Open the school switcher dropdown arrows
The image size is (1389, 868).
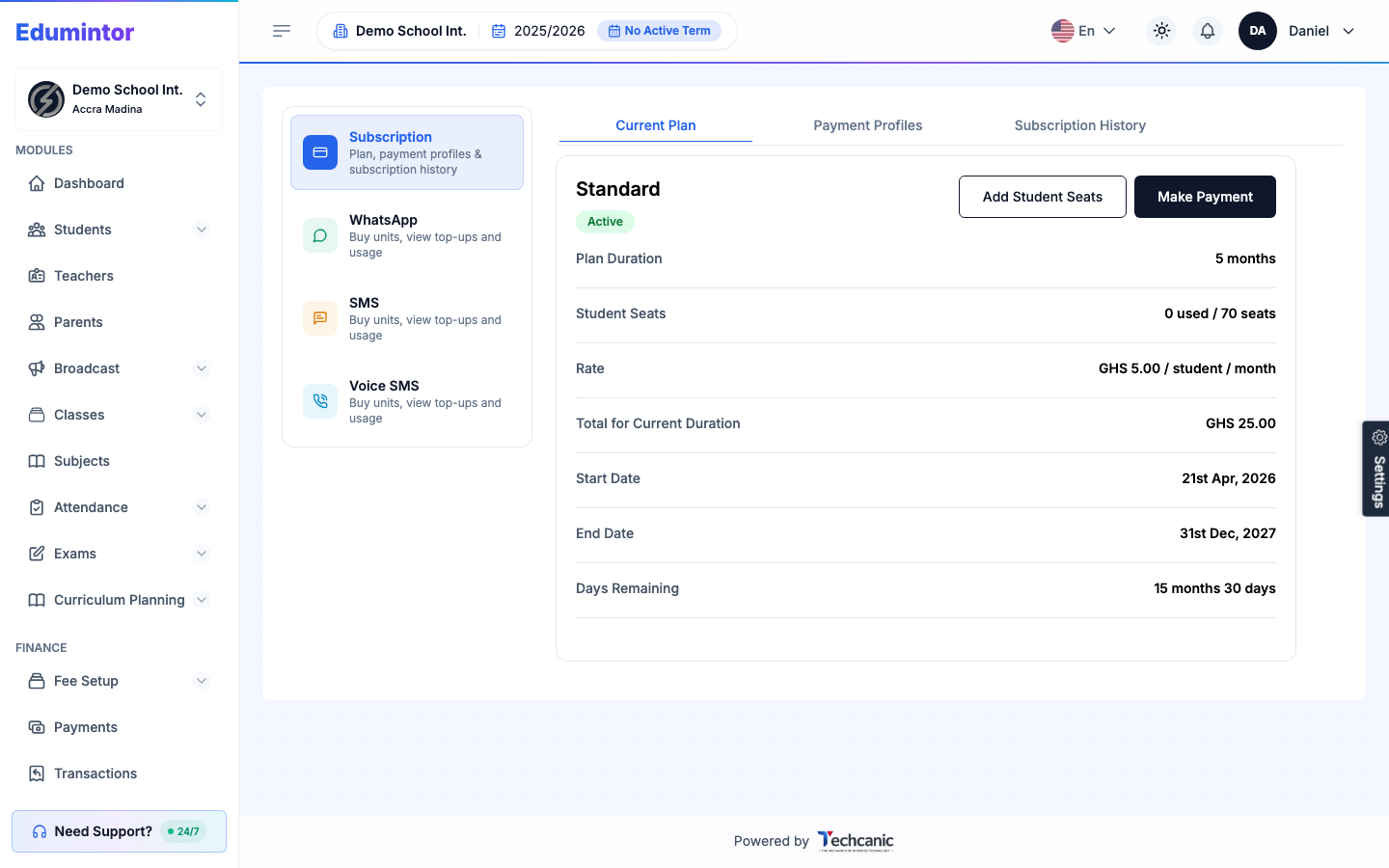pyautogui.click(x=201, y=99)
